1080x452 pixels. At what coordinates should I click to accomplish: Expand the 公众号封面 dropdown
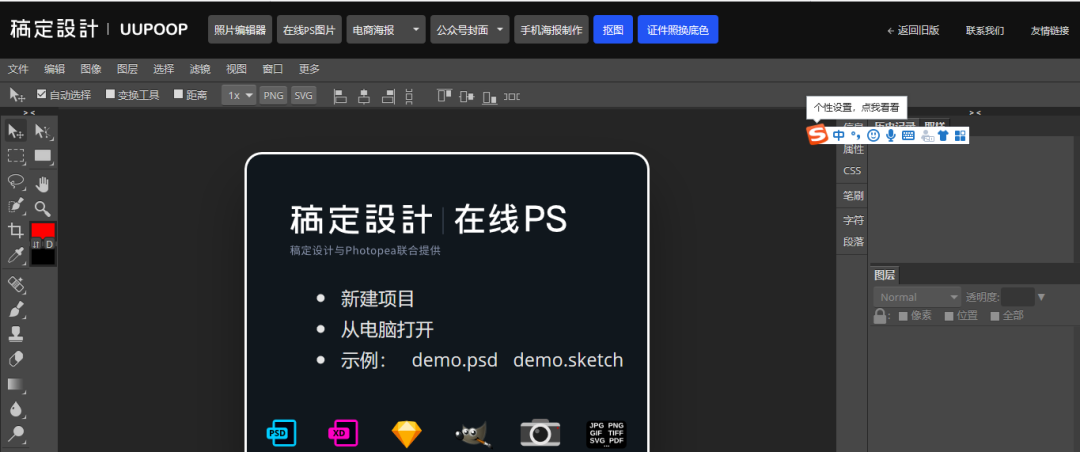click(499, 30)
